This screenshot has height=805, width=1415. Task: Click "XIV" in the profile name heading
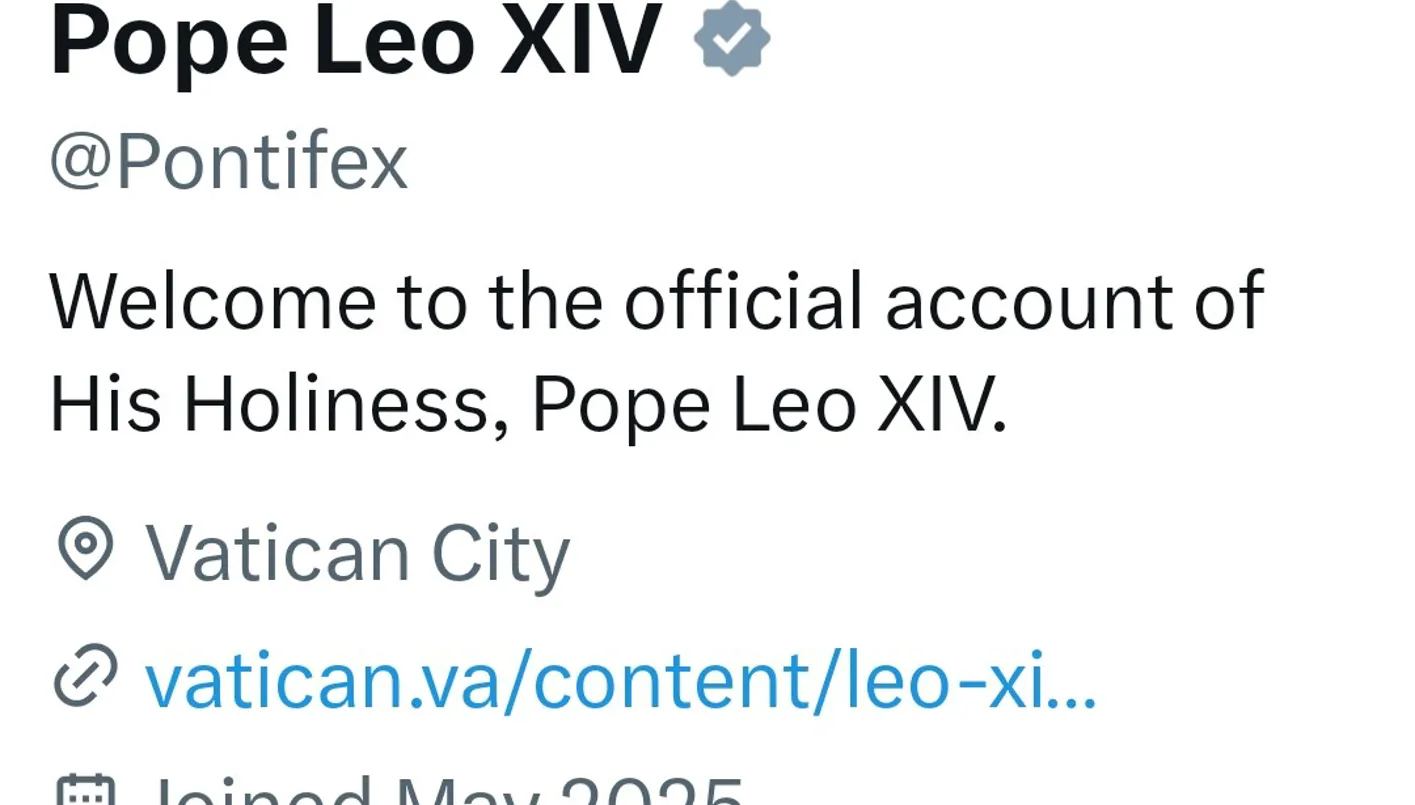tap(580, 40)
